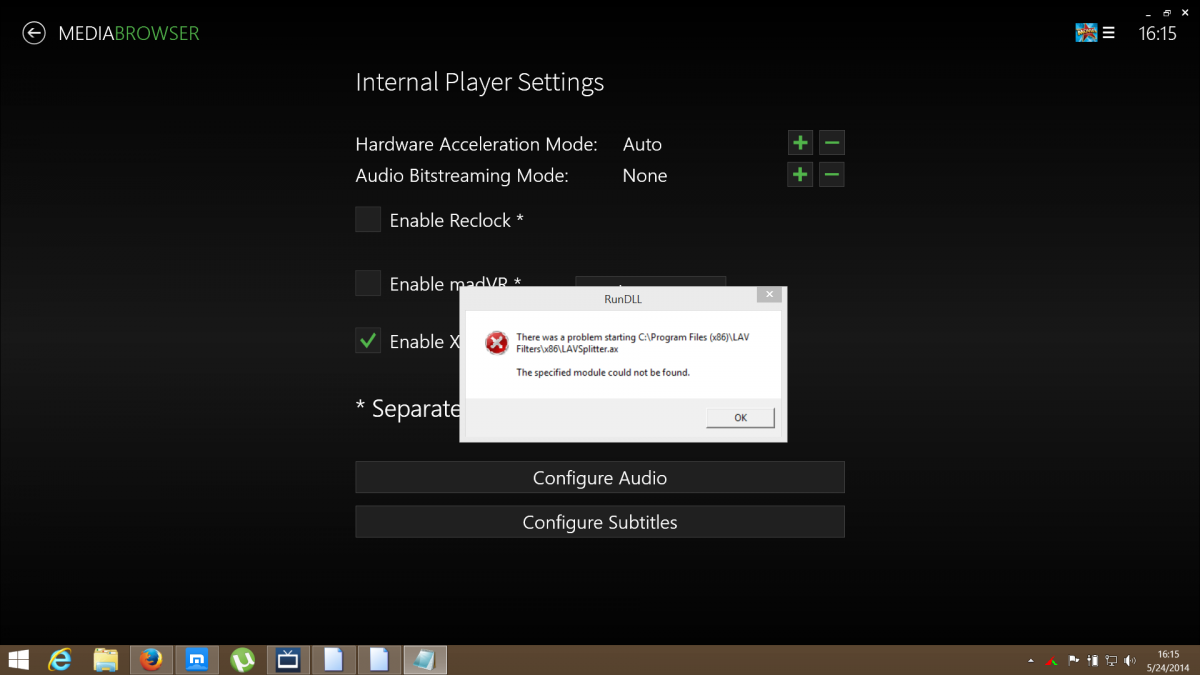This screenshot has height=675, width=1200.
Task: Open Configure Audio settings
Action: (x=600, y=478)
